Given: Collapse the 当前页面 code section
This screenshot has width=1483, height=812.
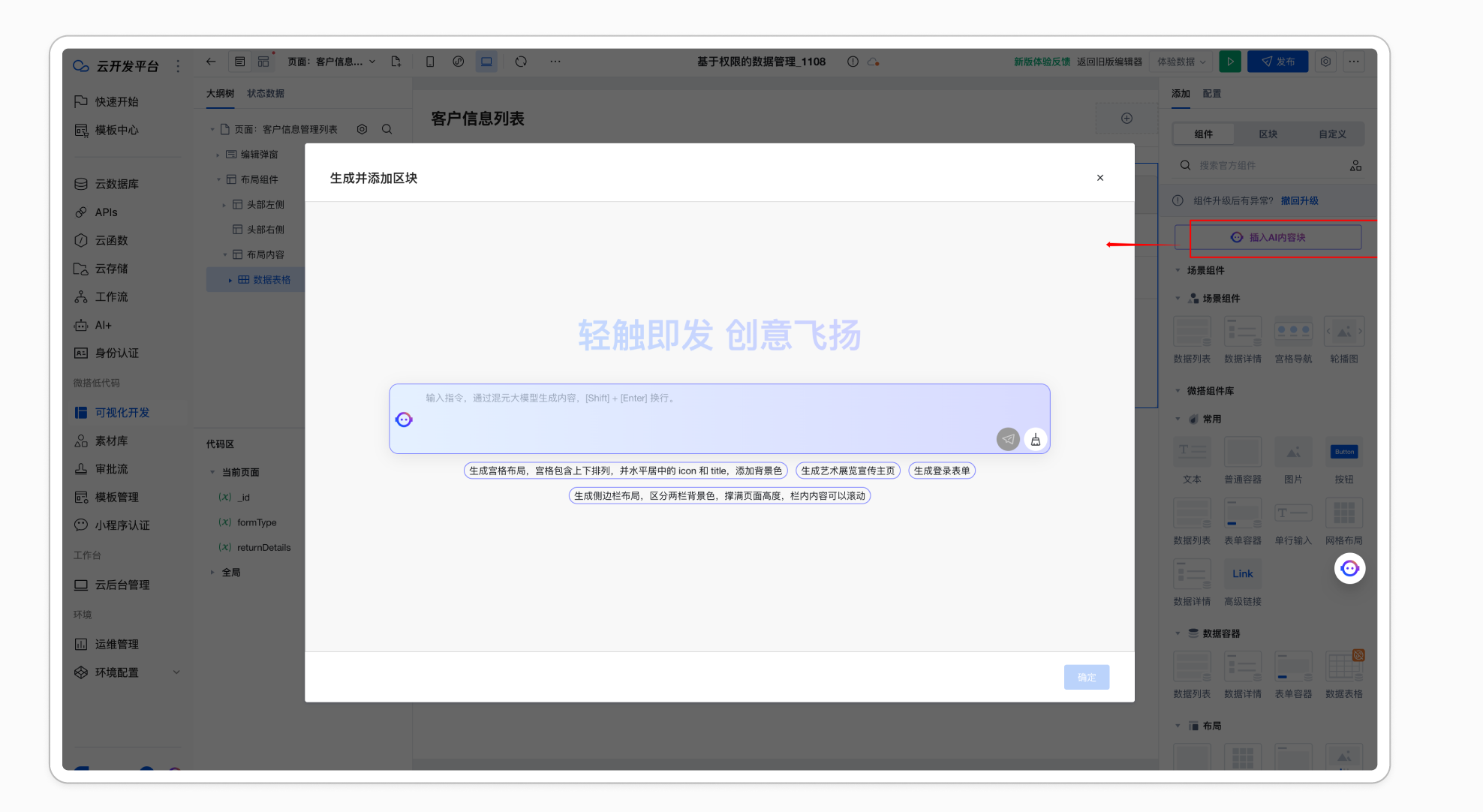Looking at the screenshot, I should point(212,472).
